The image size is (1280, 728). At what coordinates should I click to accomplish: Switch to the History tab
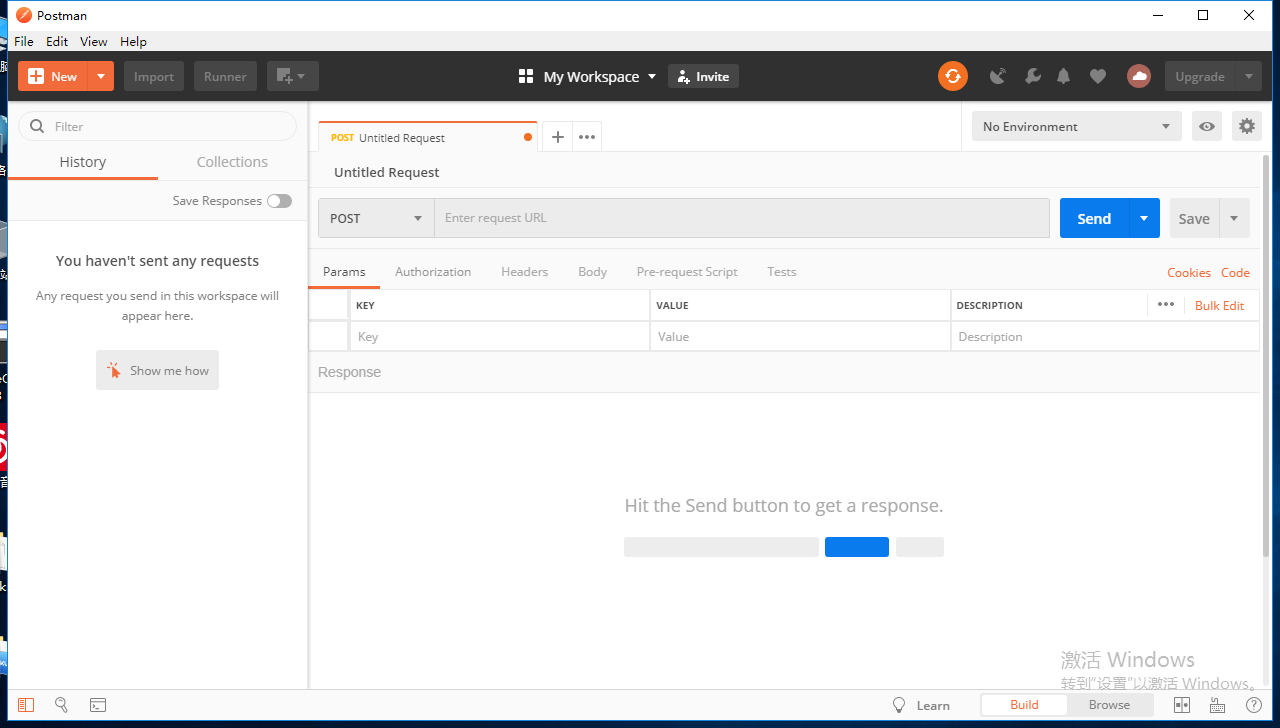(x=83, y=162)
